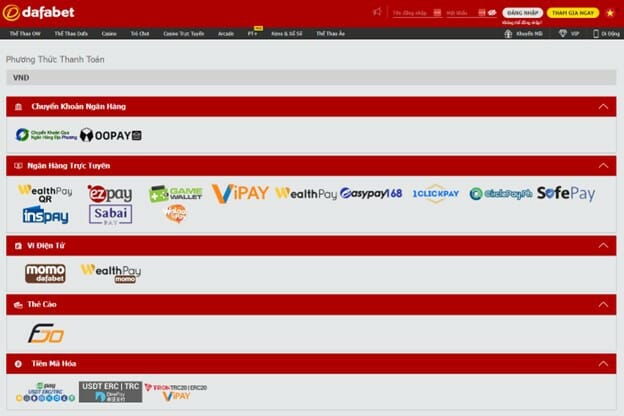Select SafePay payment option

tap(566, 193)
